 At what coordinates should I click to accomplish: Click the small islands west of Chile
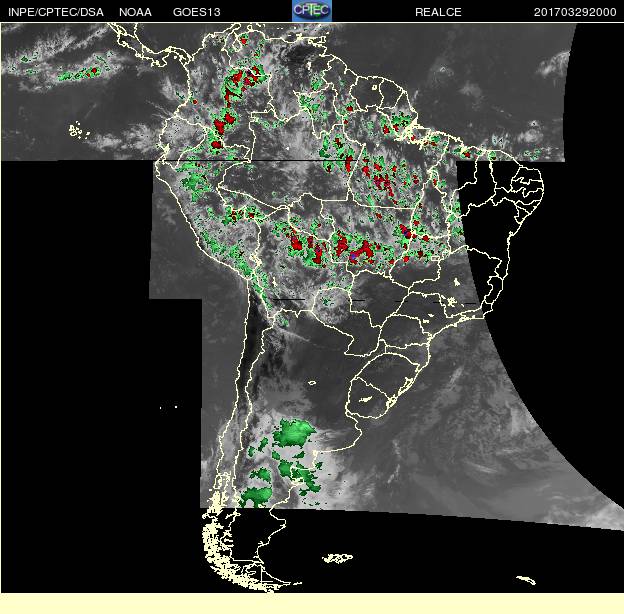pyautogui.click(x=168, y=407)
